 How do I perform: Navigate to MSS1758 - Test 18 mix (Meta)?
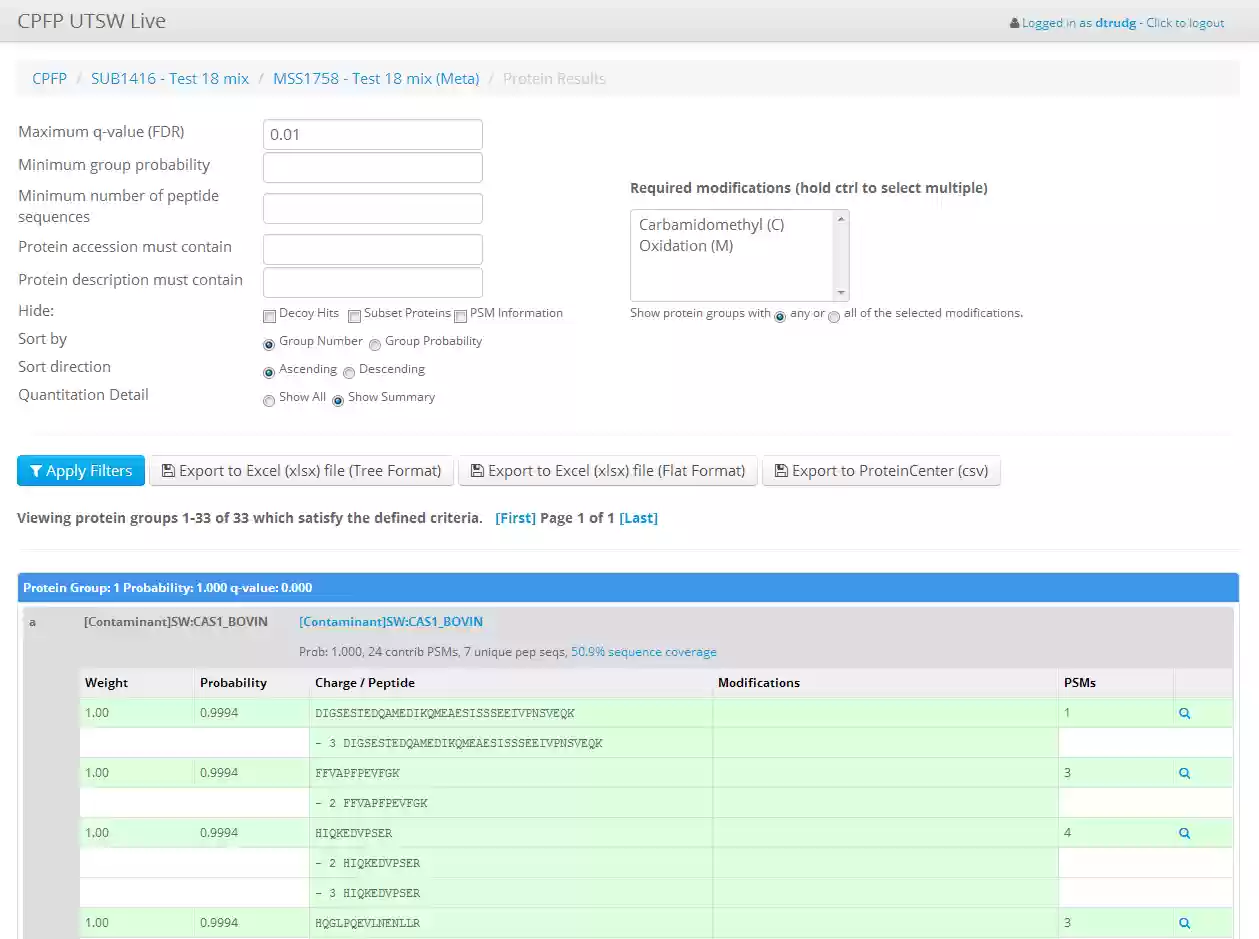pos(376,77)
